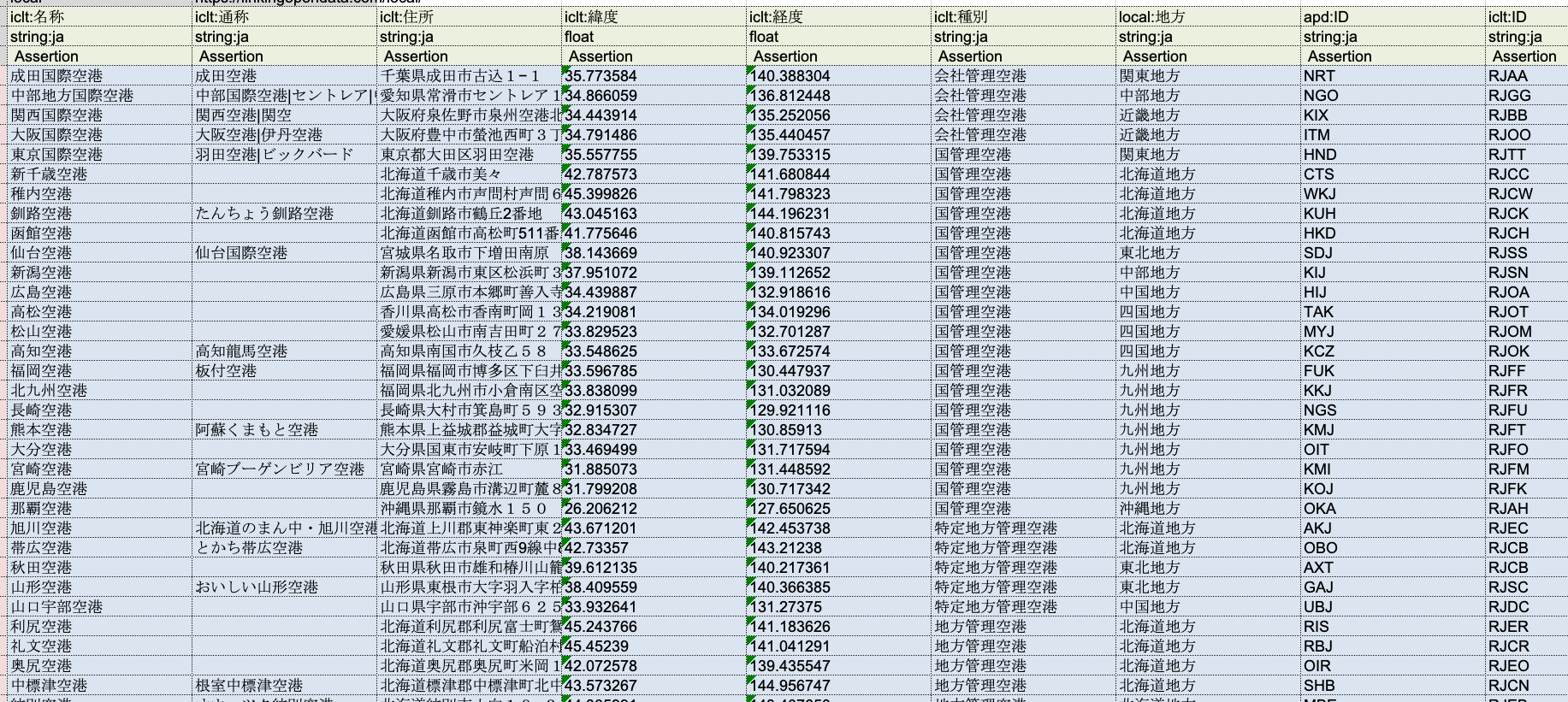This screenshot has width=1568, height=702.
Task: Select the header cell iclt:緯度
Action: tap(654, 17)
